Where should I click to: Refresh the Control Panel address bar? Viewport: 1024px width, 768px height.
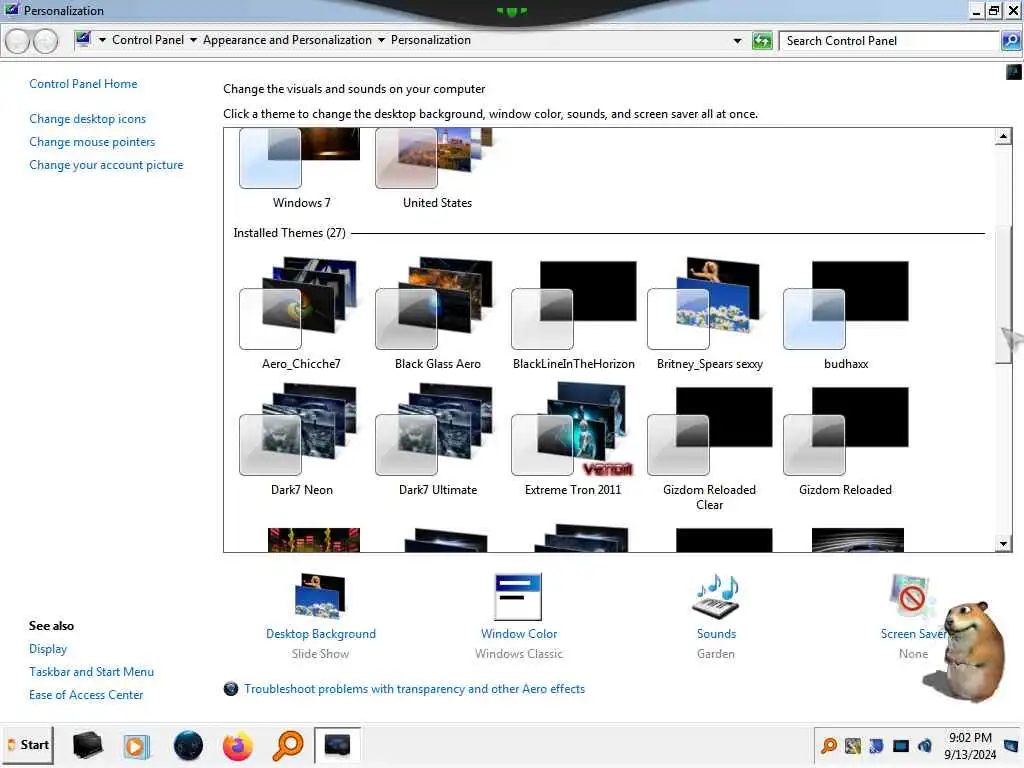tap(761, 40)
